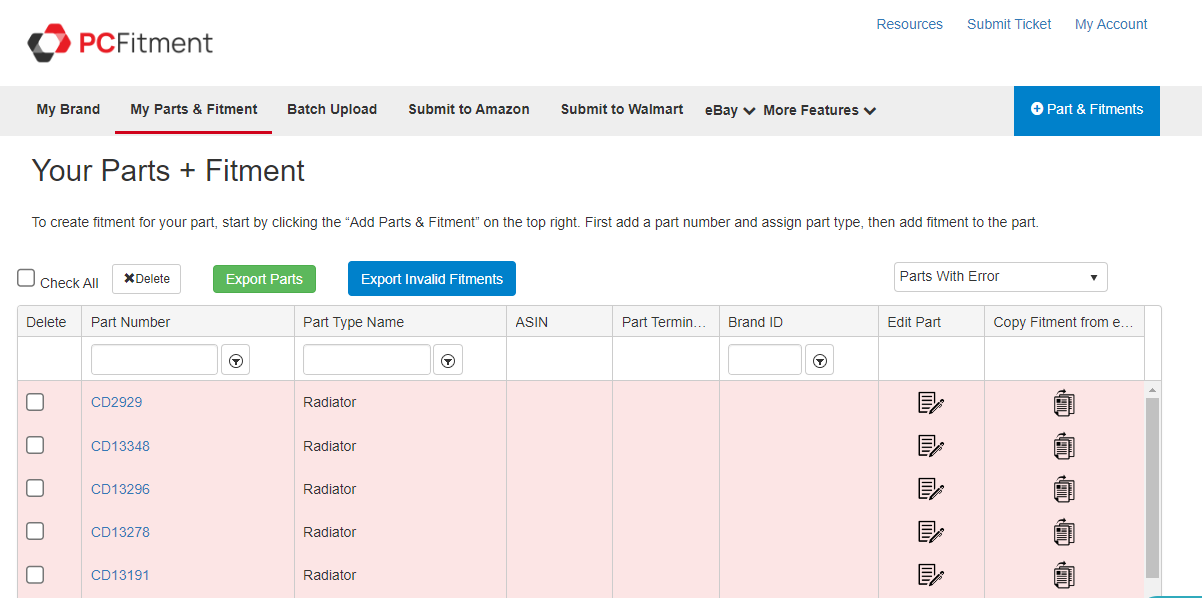Enable the Check All checkbox
Screen dimensions: 1202x598
27,279
